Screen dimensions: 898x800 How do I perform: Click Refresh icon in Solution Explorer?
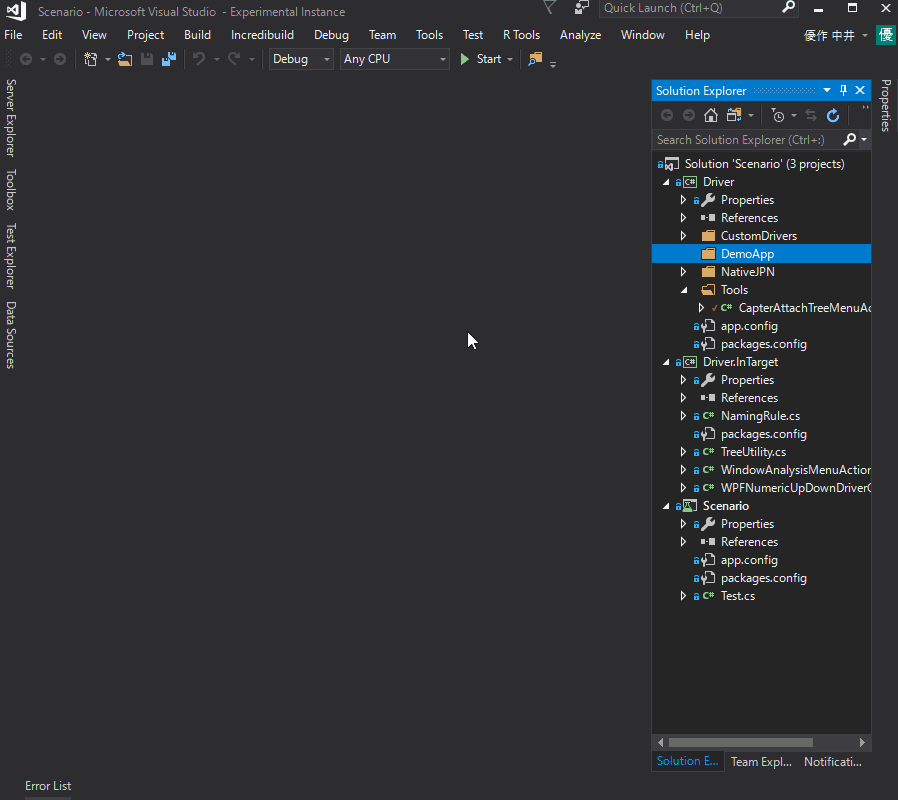[x=833, y=115]
